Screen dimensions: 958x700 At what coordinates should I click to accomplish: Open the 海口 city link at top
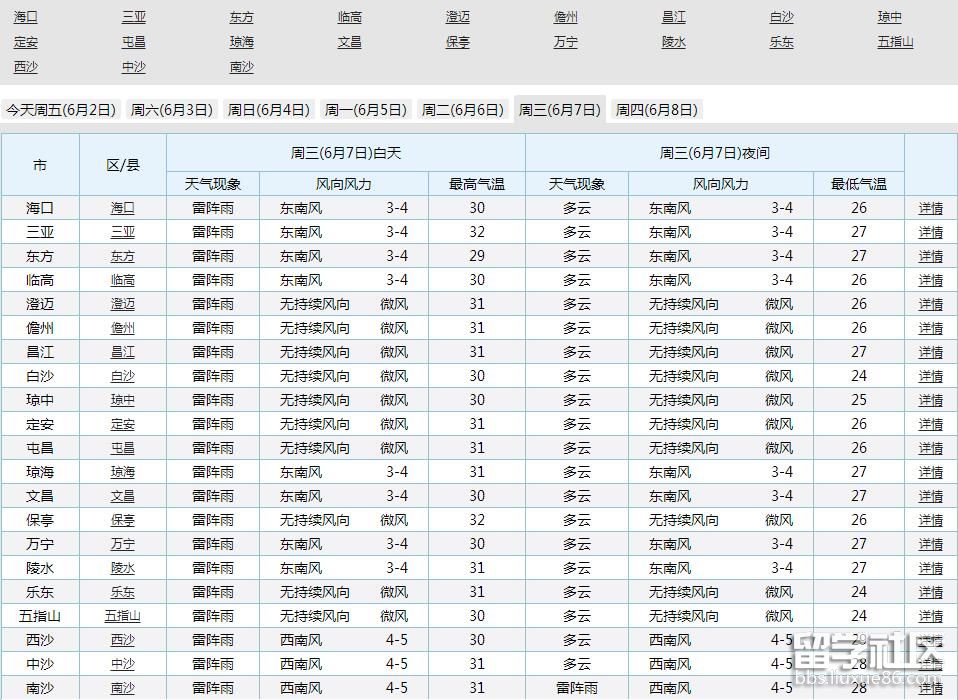[25, 17]
